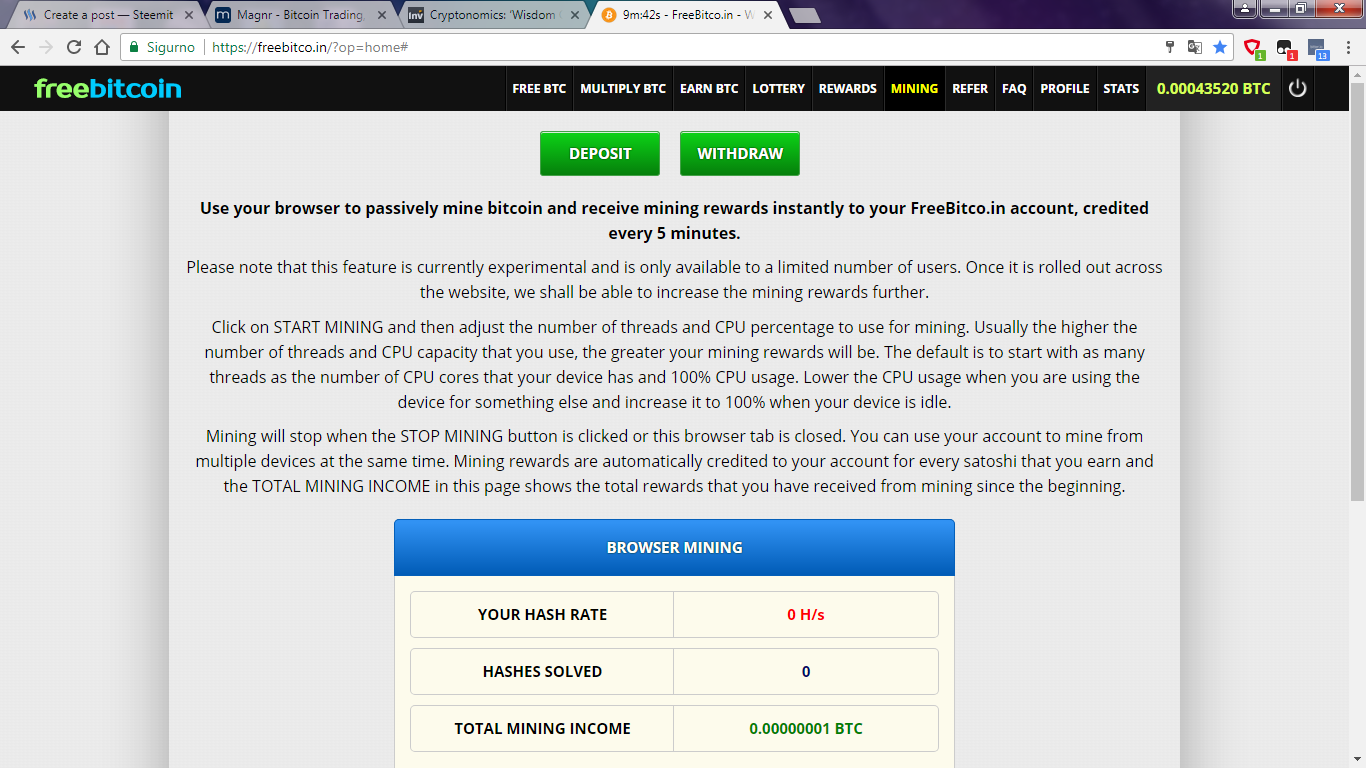Viewport: 1366px width, 768px height.
Task: Click the 0.00043520 BTC balance
Action: point(1213,89)
